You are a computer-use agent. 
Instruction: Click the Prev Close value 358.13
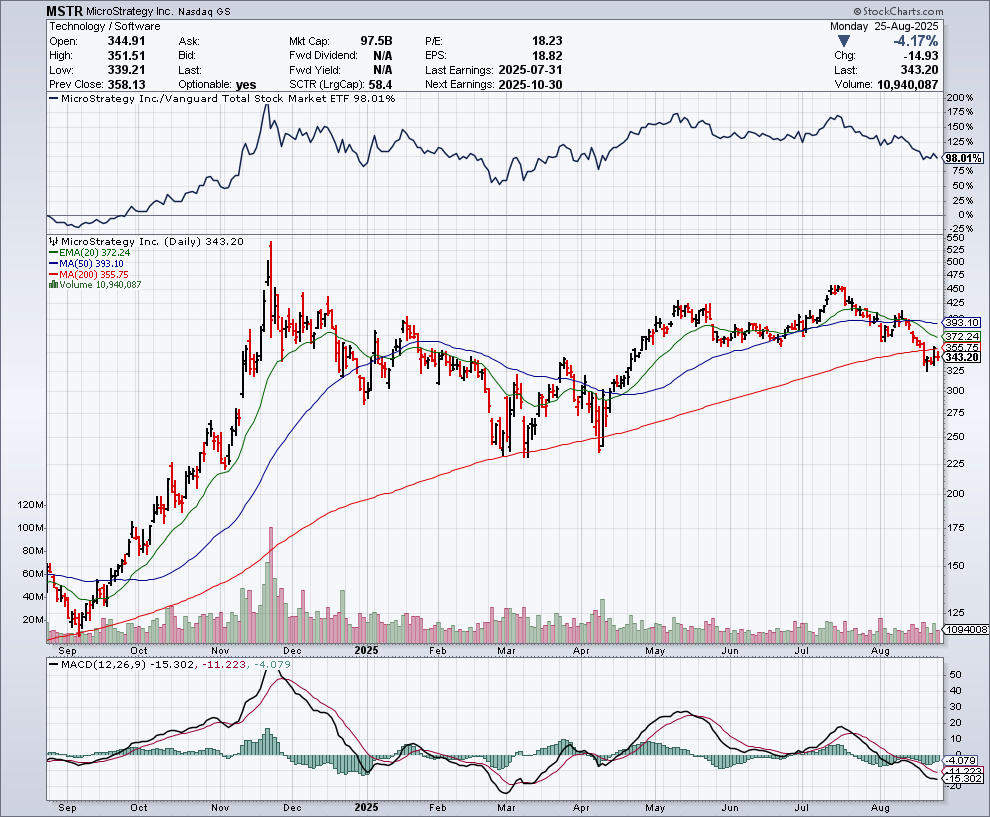point(126,85)
